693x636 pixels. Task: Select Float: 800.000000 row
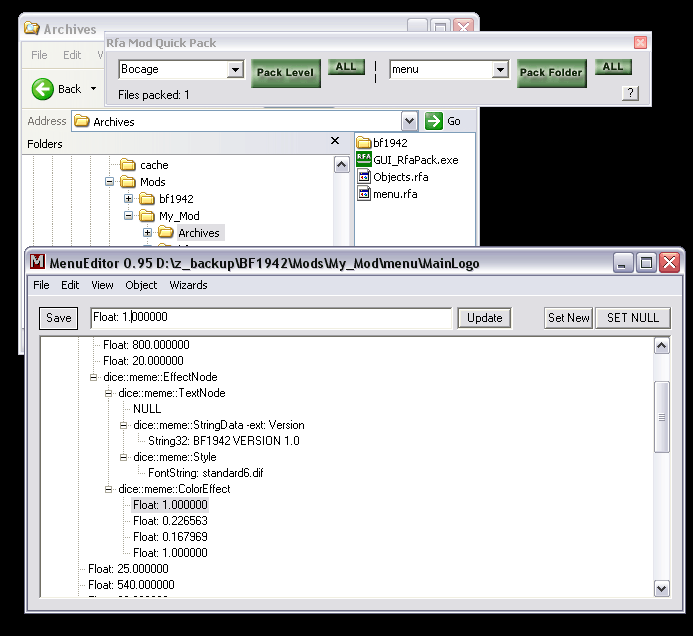(146, 345)
